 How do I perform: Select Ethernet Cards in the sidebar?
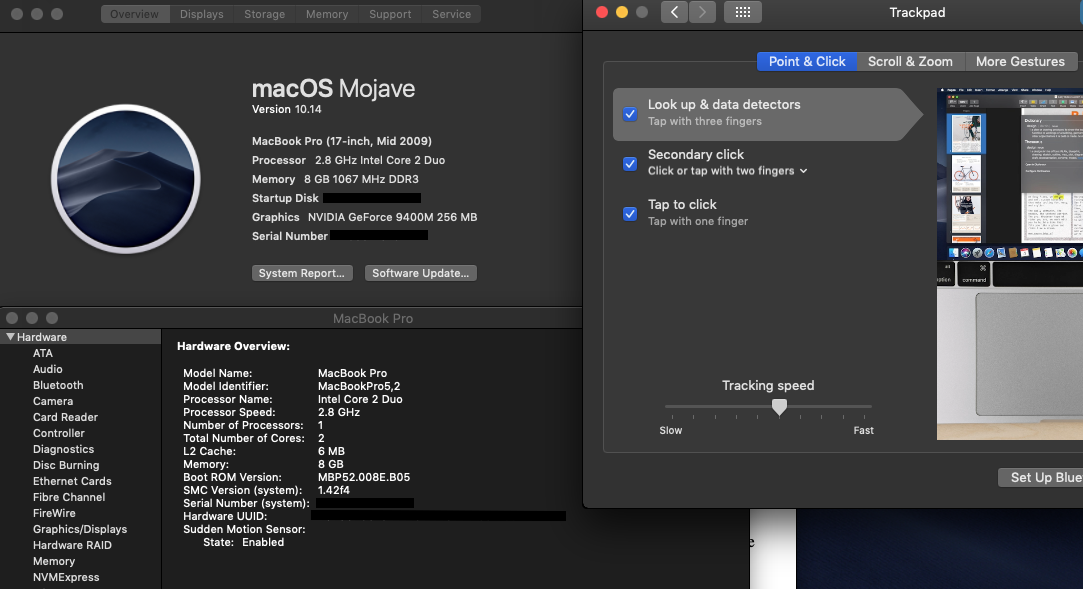tap(73, 481)
